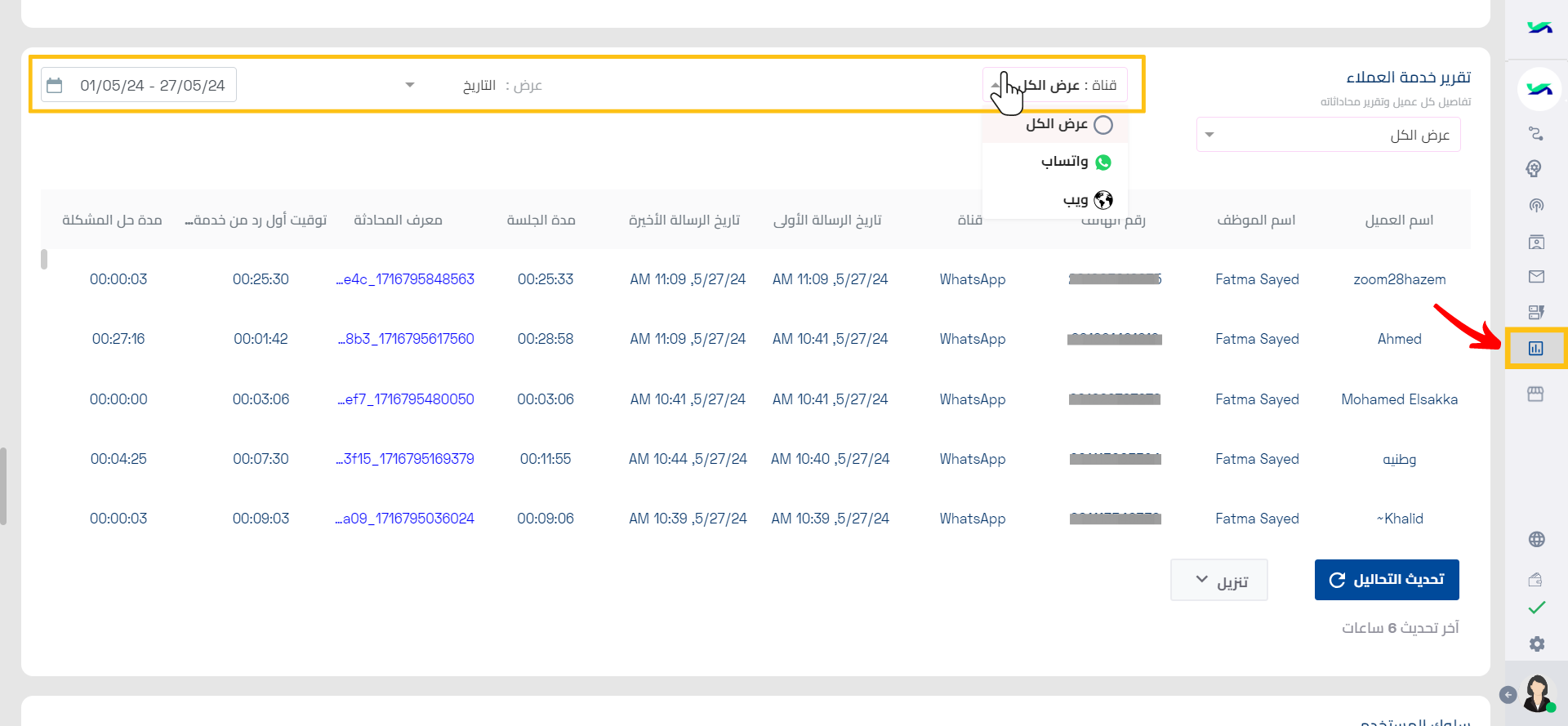
Task: Click the تاريخ الرسالة الأولى column header
Action: click(827, 220)
